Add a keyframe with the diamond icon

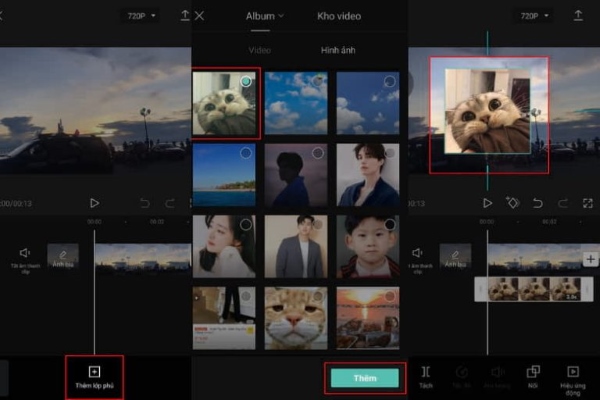(x=512, y=202)
